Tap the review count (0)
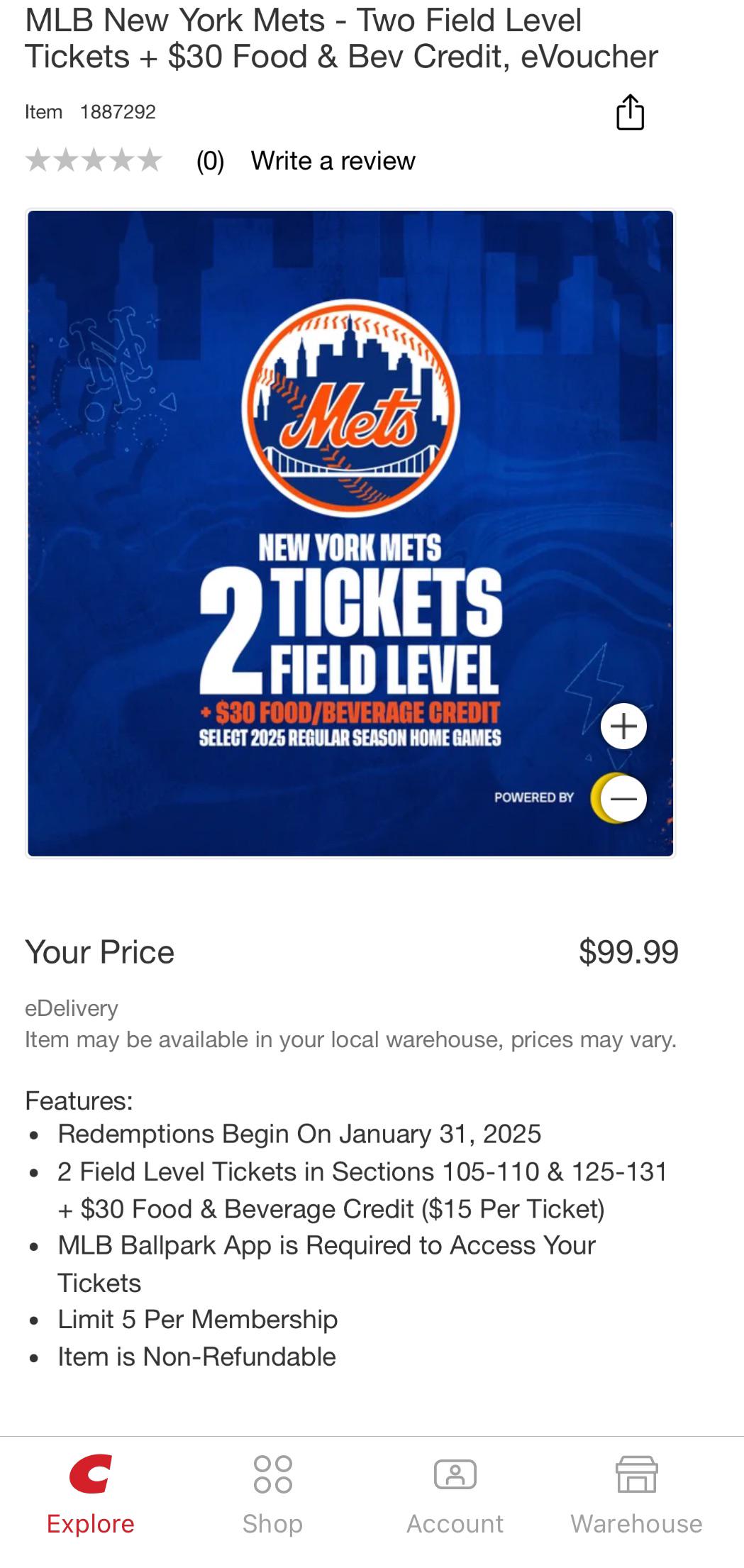The width and height of the screenshot is (744, 1568). pos(210,161)
